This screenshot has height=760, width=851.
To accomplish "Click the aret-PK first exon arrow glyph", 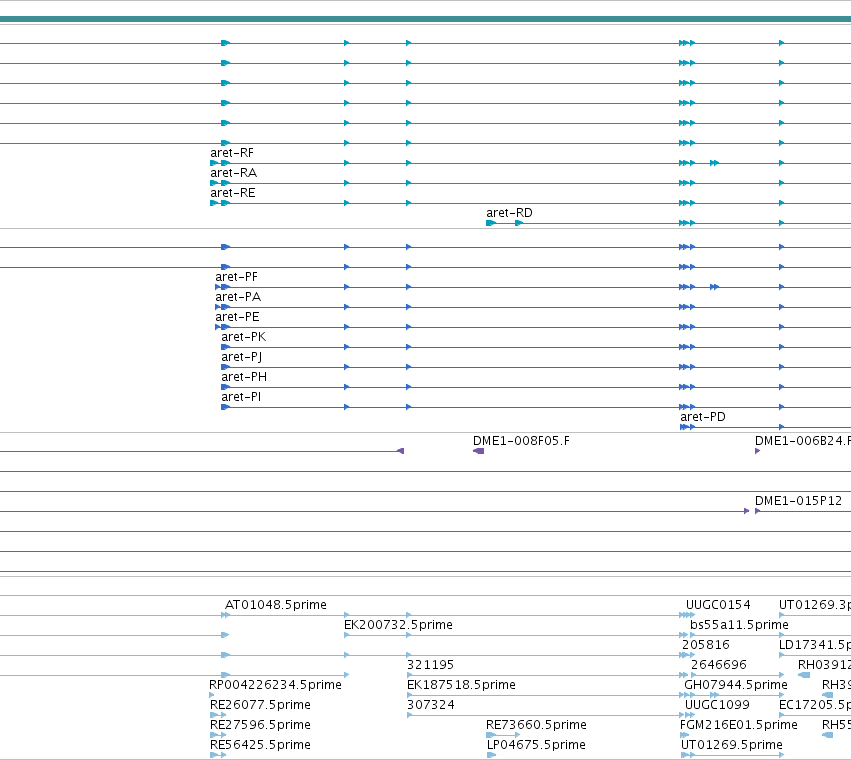I will [x=225, y=347].
